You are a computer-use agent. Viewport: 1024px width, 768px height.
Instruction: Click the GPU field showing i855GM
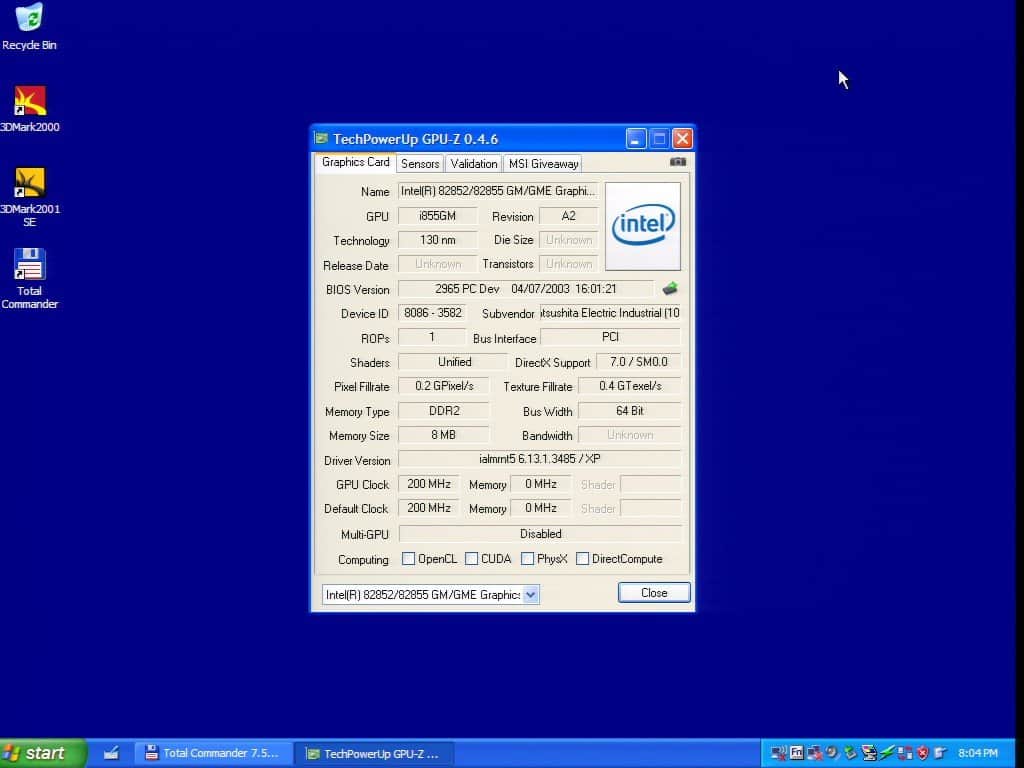tap(438, 216)
